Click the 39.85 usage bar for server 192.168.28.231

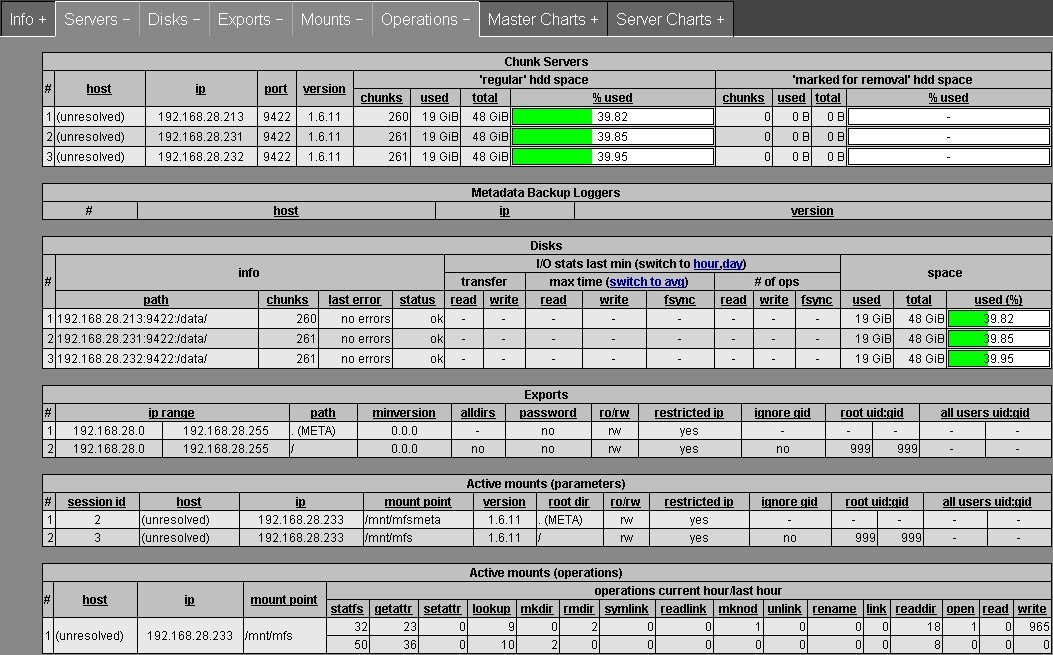pos(612,137)
